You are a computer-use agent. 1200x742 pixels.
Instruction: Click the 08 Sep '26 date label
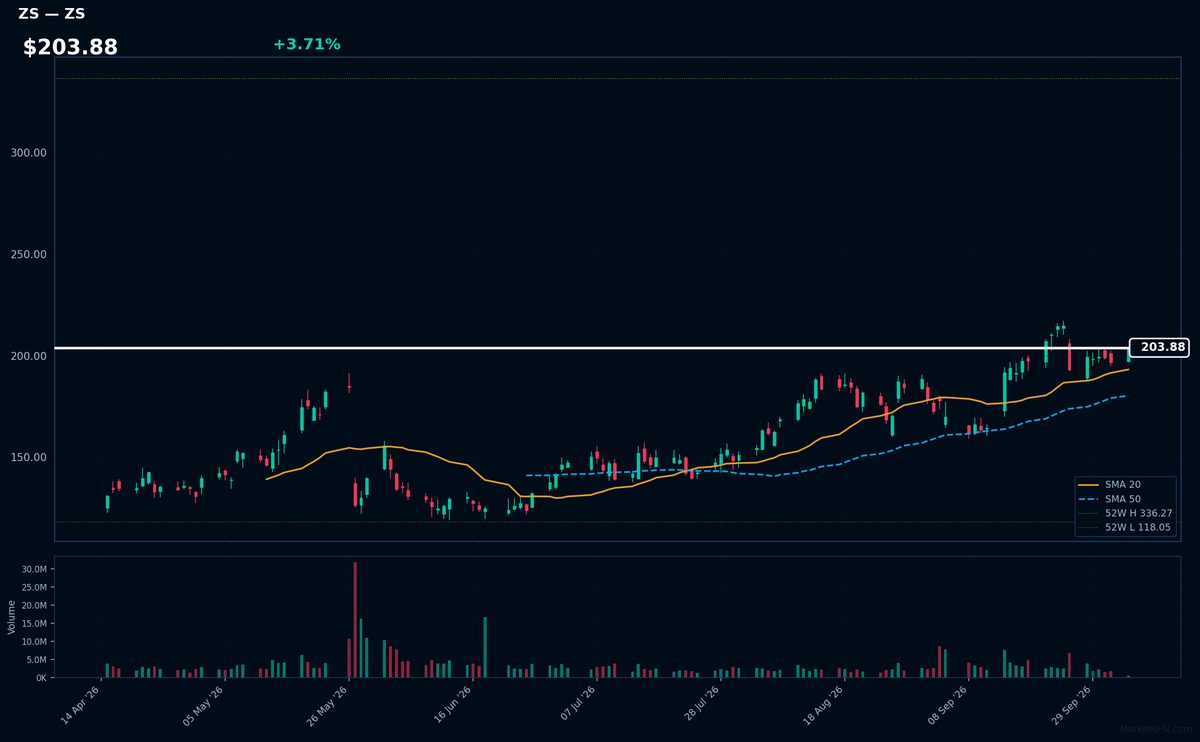coord(947,704)
